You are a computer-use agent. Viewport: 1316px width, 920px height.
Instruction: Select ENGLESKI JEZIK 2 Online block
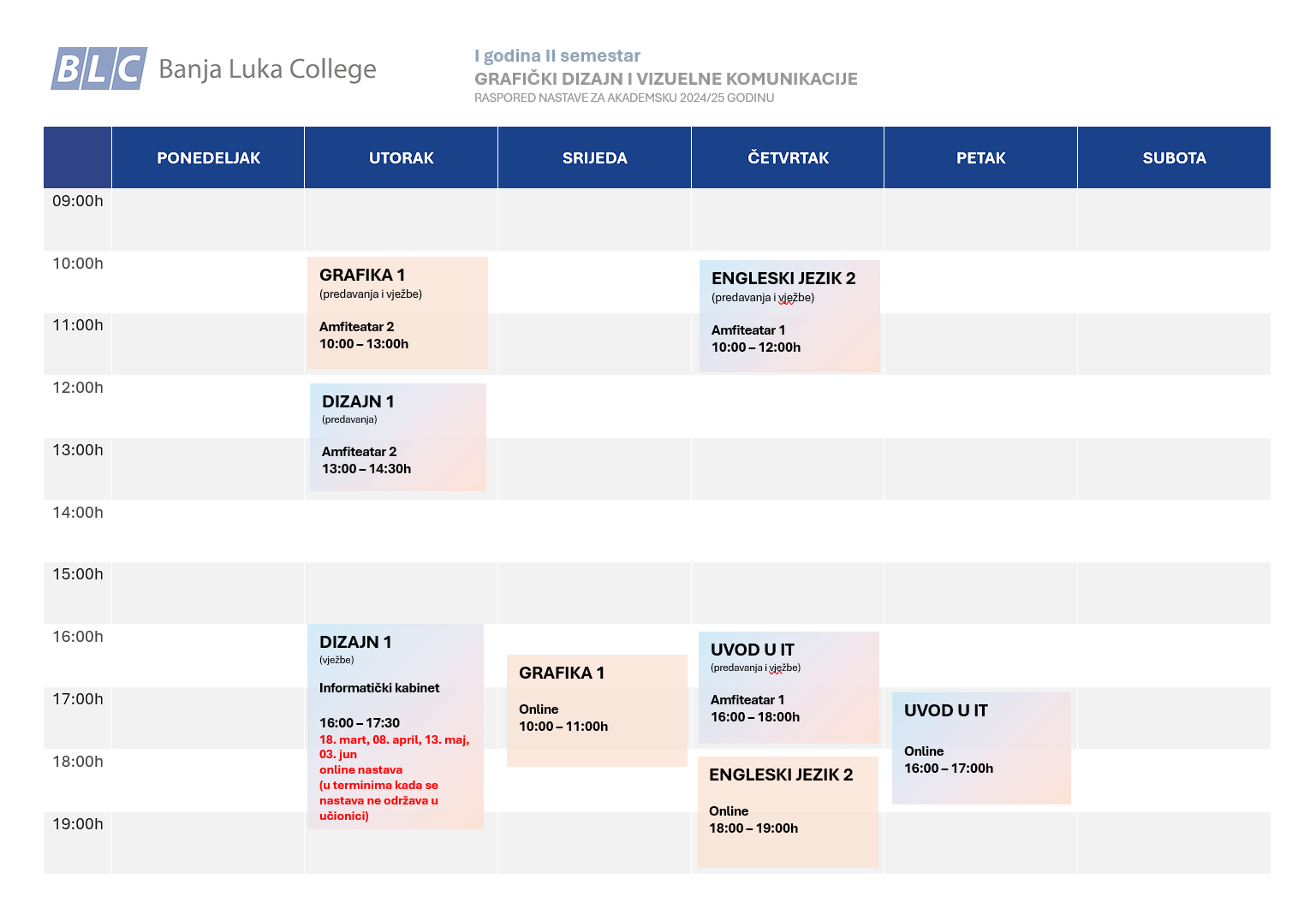coord(788,812)
